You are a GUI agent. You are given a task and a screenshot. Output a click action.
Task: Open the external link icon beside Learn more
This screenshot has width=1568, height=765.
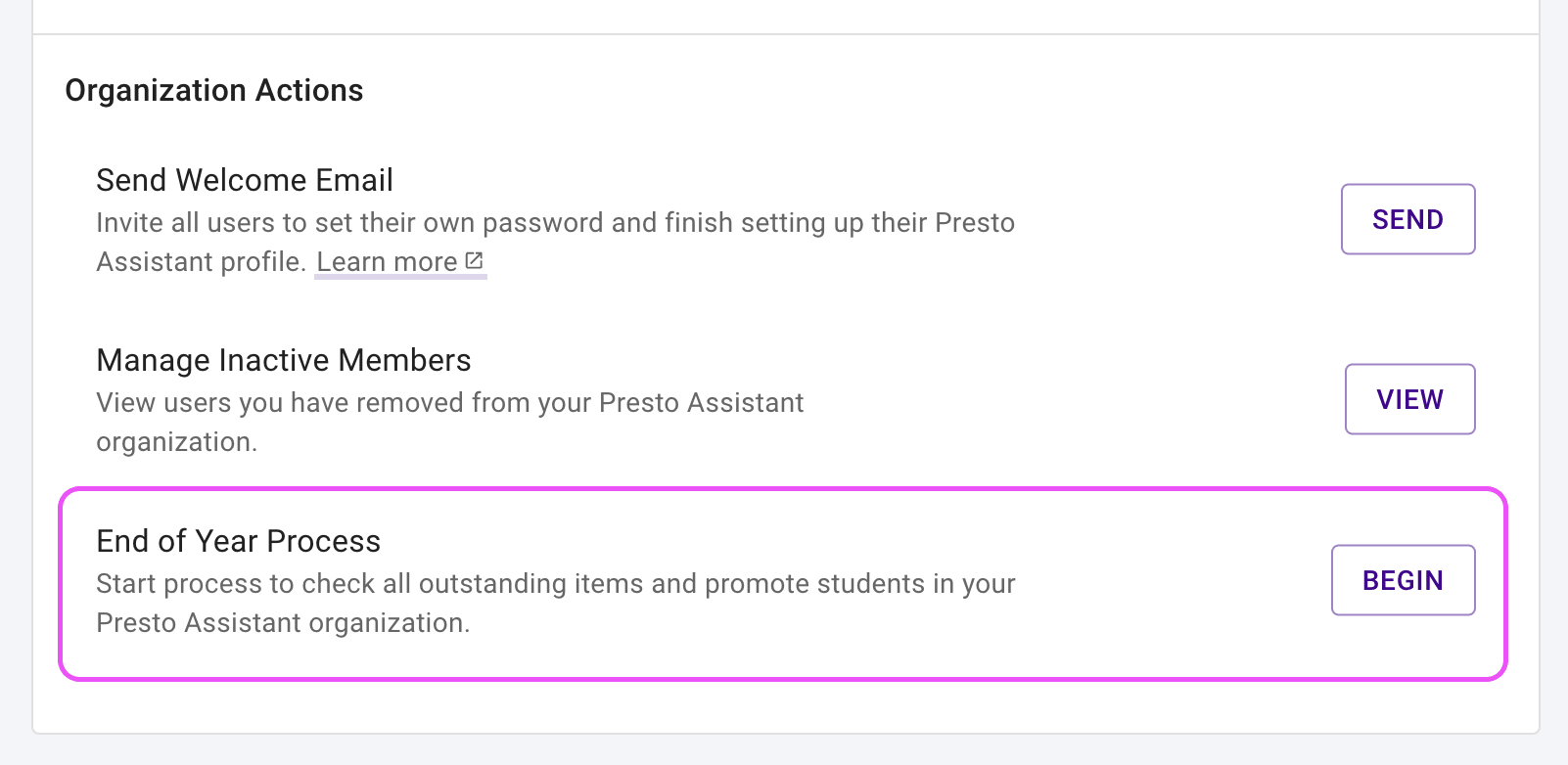pyautogui.click(x=475, y=261)
